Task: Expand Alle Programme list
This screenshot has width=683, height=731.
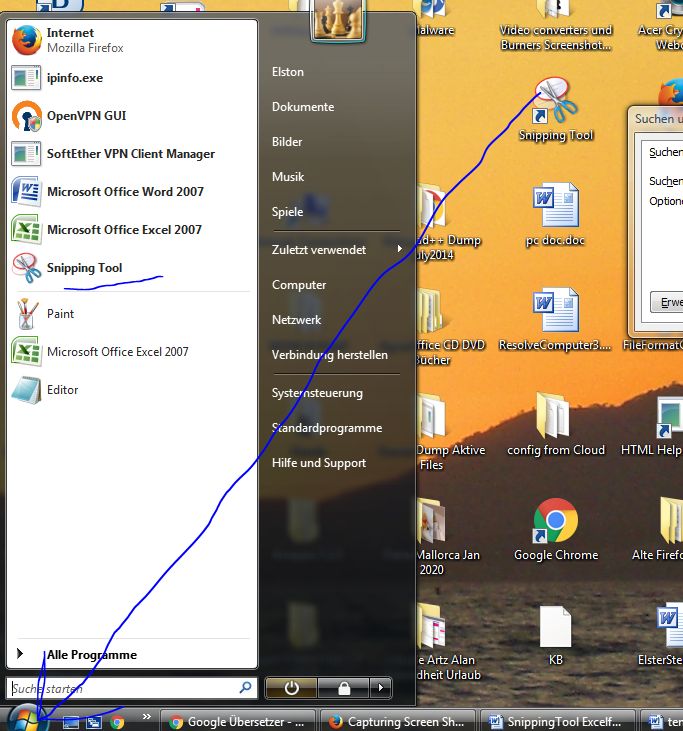Action: [x=131, y=655]
